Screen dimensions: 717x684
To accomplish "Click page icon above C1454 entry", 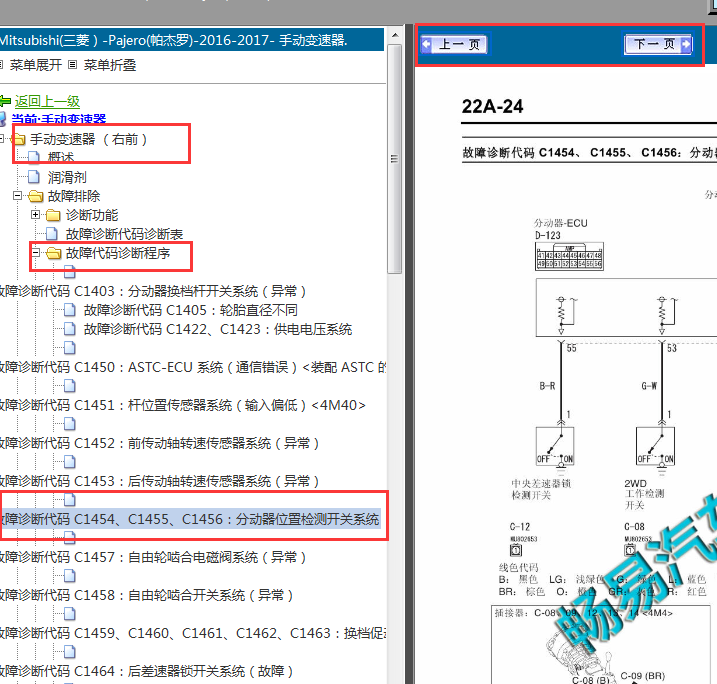I will 70,500.
